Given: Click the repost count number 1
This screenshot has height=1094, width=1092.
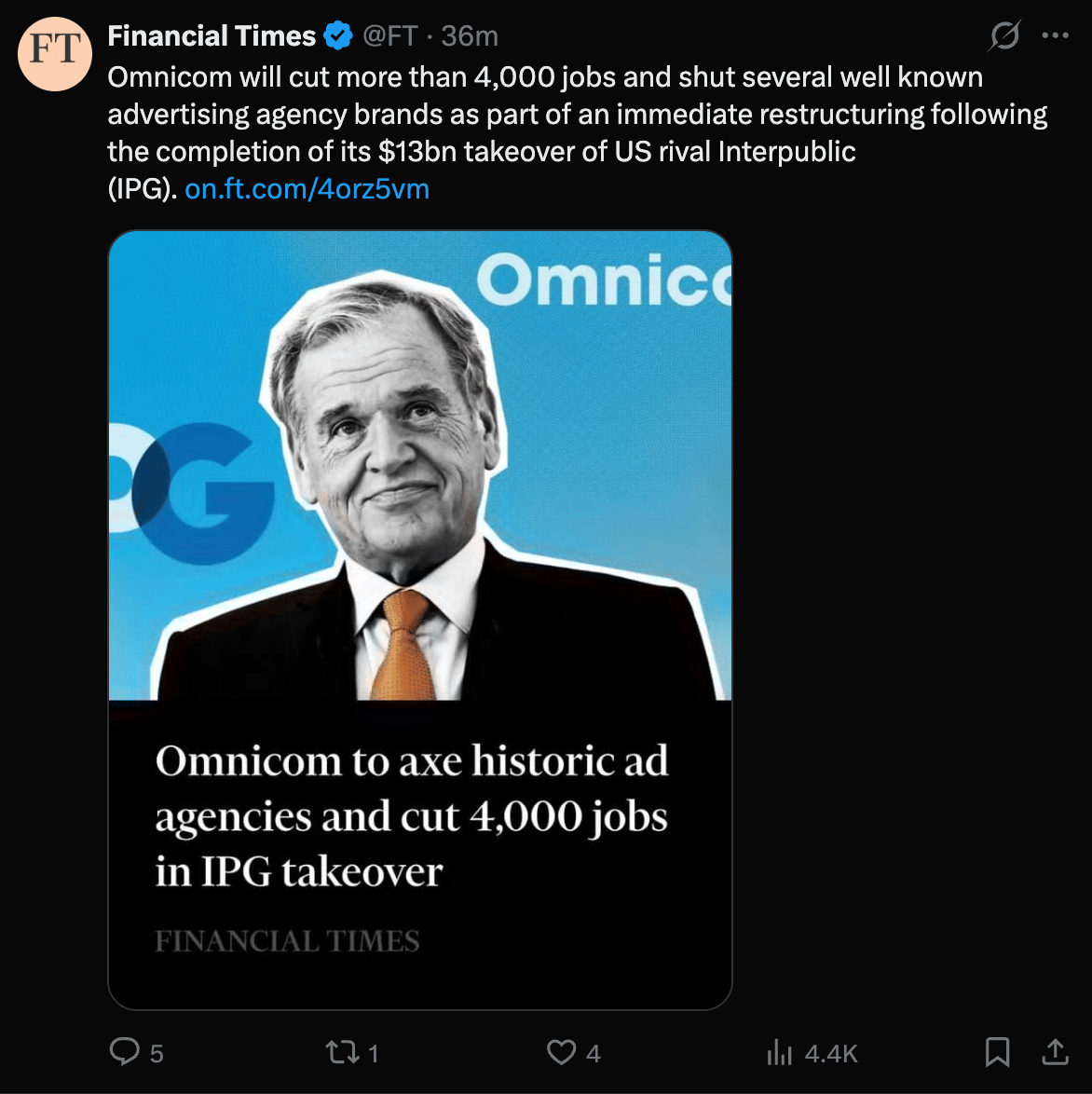Looking at the screenshot, I should point(373,1053).
